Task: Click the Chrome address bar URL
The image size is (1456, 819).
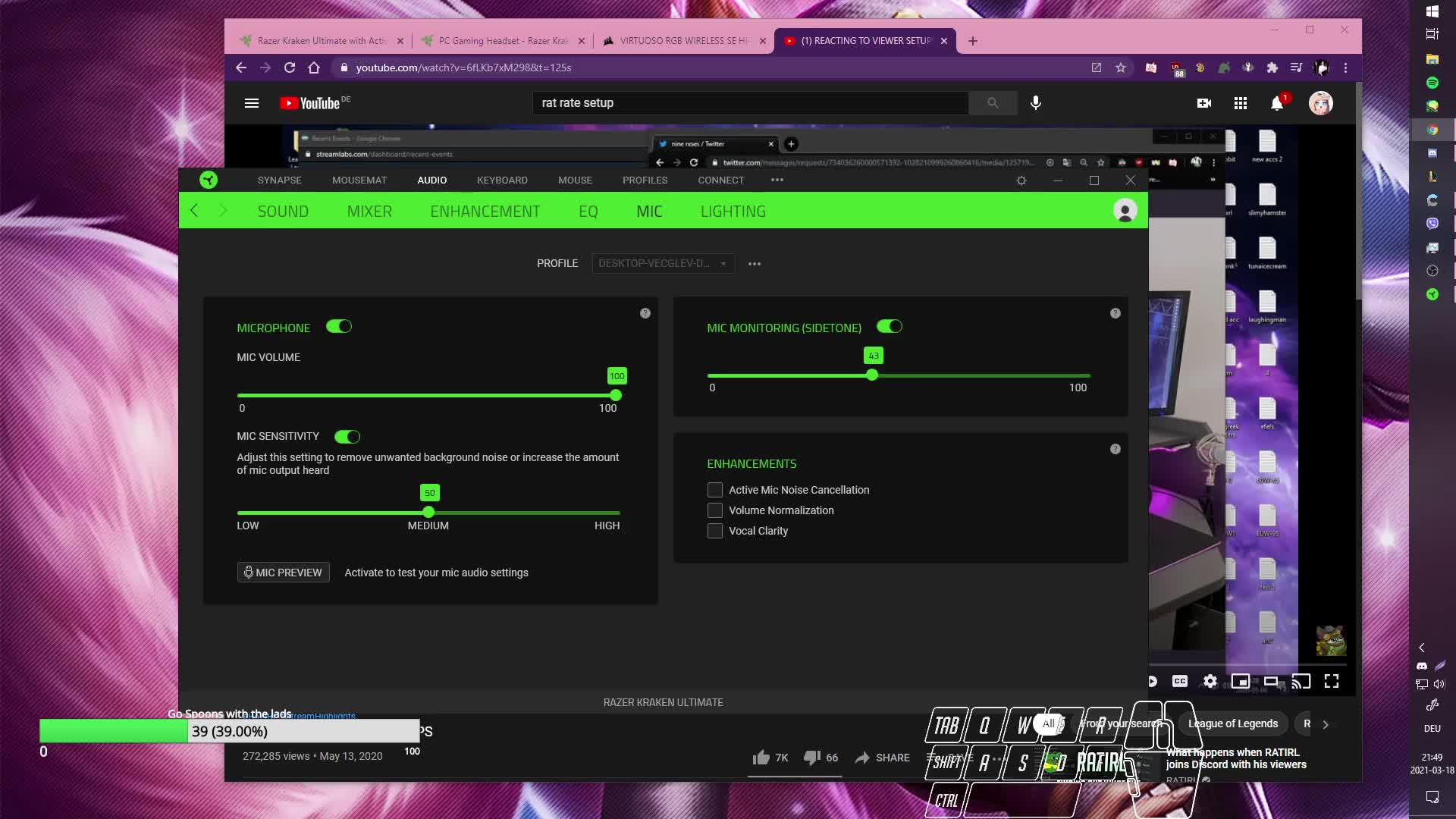Action: pyautogui.click(x=464, y=67)
